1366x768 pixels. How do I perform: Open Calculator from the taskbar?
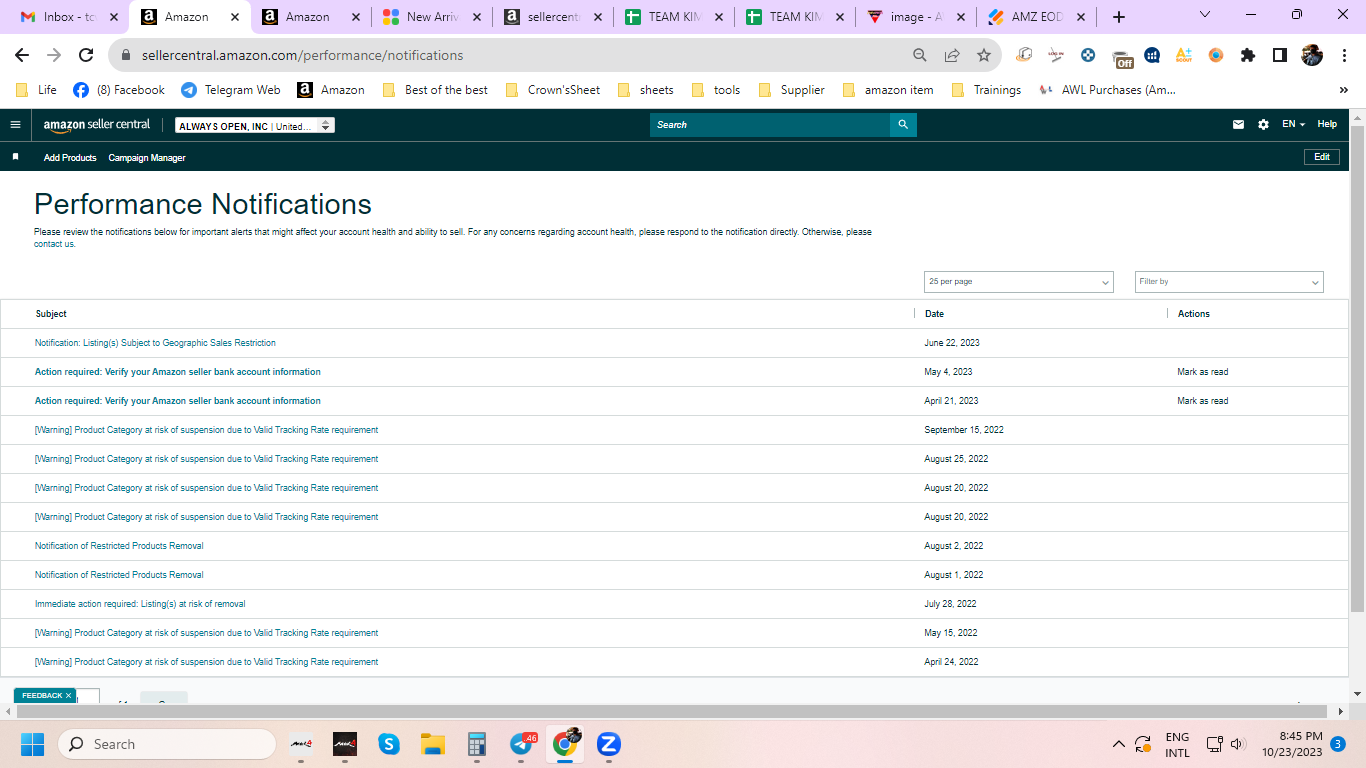click(477, 744)
